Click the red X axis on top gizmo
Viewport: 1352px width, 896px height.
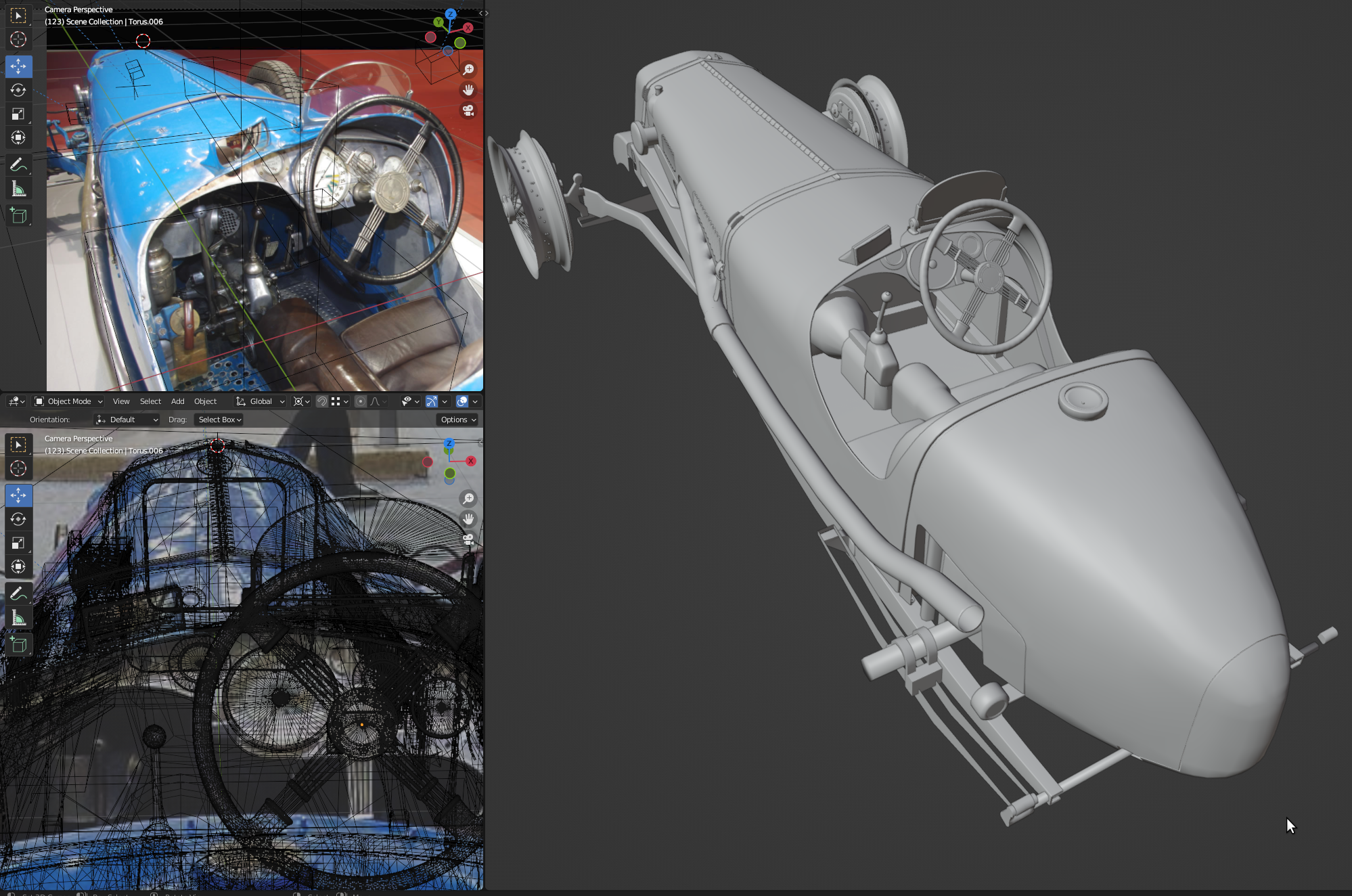(x=468, y=28)
